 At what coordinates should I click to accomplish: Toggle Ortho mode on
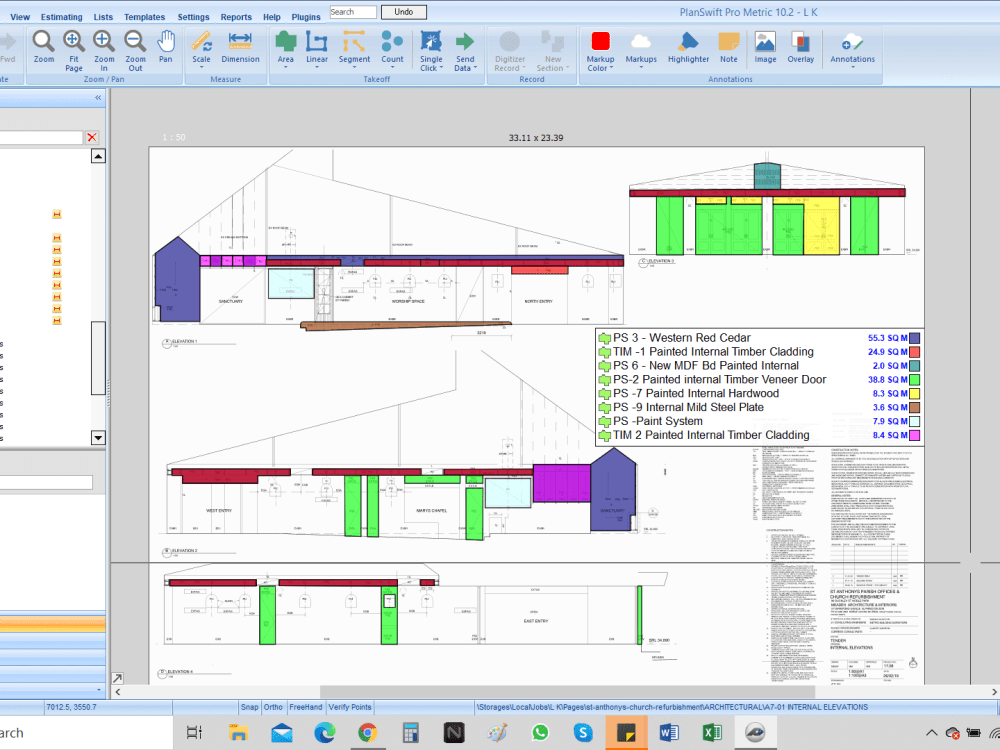273,707
